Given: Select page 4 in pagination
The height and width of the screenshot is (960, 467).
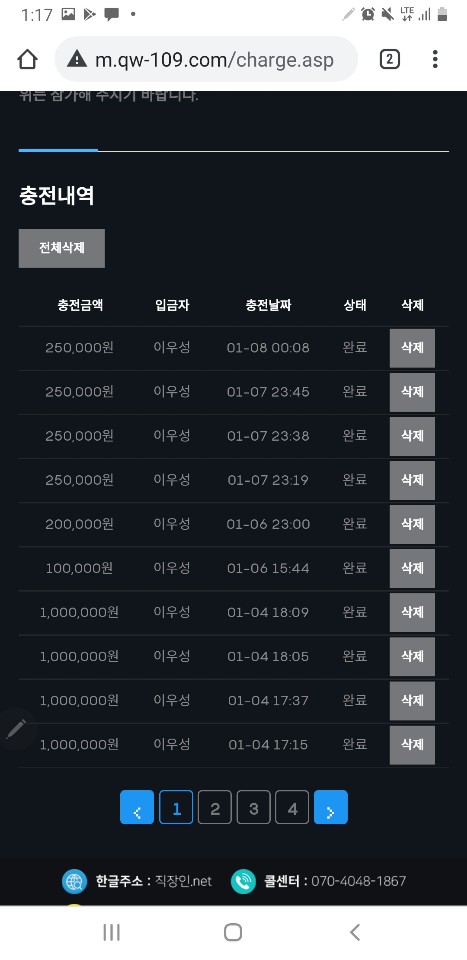Looking at the screenshot, I should (292, 807).
